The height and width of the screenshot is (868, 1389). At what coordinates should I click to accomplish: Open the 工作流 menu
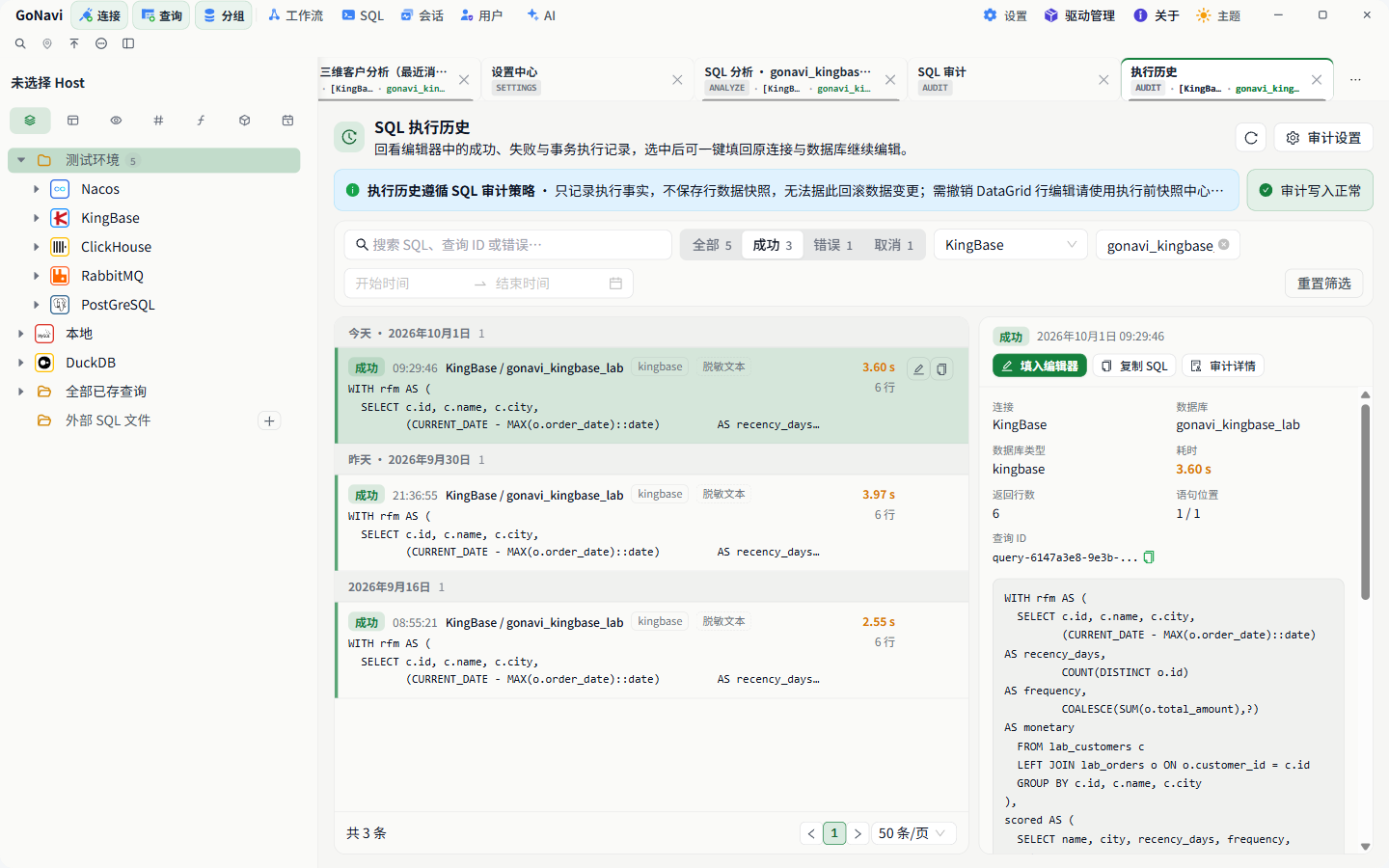point(295,15)
